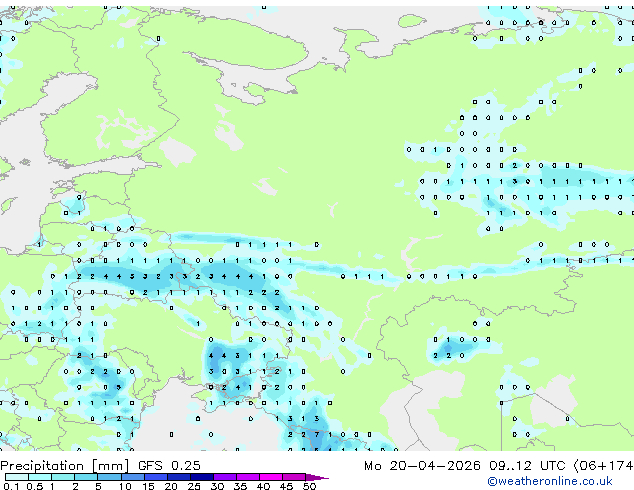This screenshot has height=490, width=634.
Task: Click the legend label '20'
Action: pyautogui.click(x=171, y=486)
